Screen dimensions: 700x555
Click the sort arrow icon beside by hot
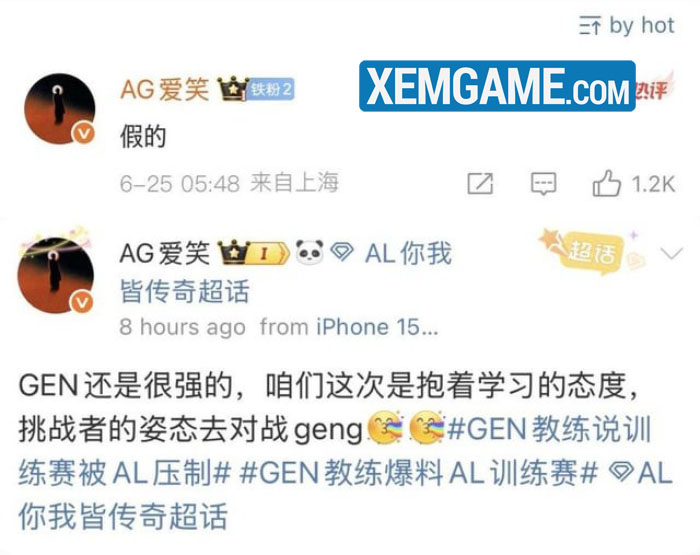pyautogui.click(x=590, y=25)
